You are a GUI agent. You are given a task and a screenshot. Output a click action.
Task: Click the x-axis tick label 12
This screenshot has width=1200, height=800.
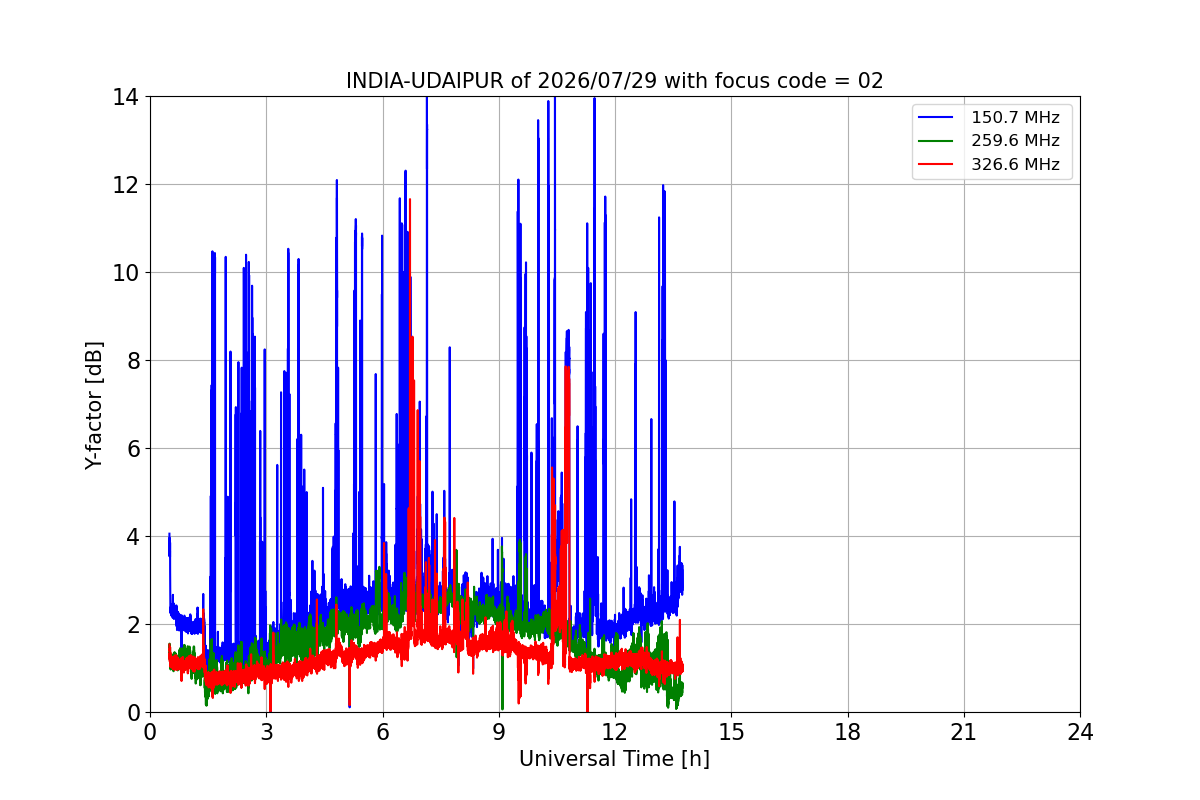pyautogui.click(x=615, y=732)
